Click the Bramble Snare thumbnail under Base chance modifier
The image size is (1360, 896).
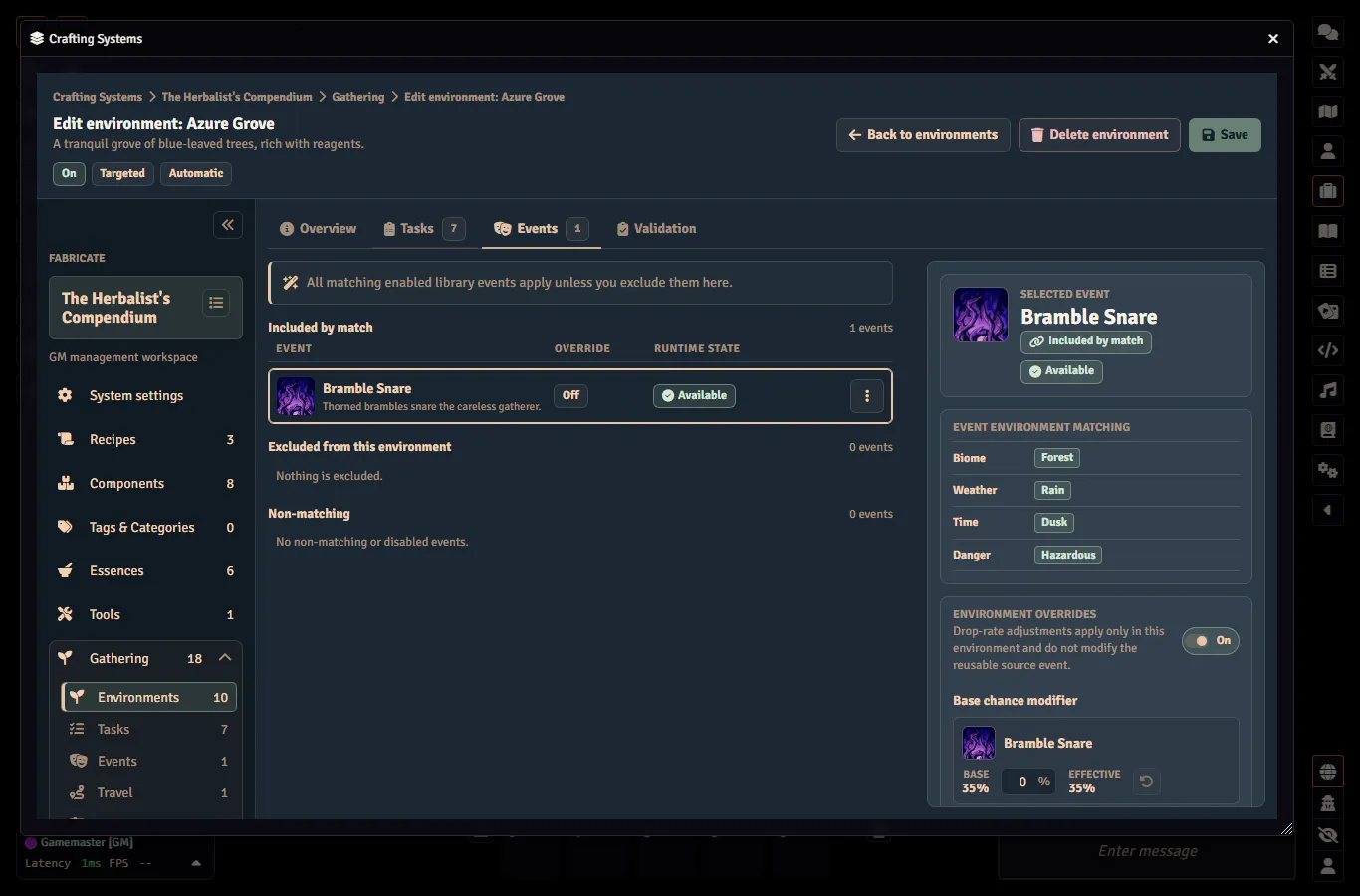pos(979,743)
